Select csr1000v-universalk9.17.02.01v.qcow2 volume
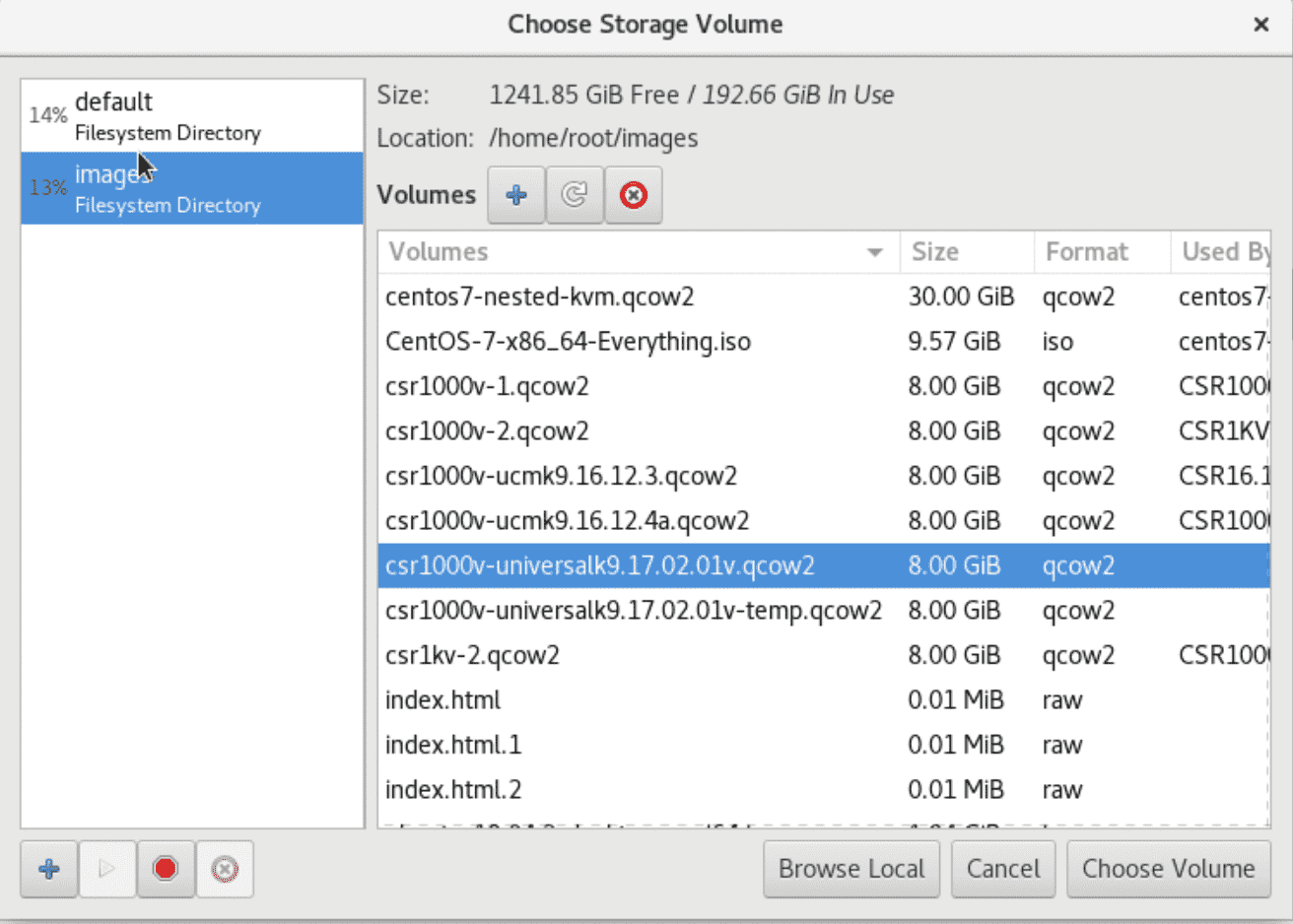This screenshot has height=924, width=1293. click(824, 565)
